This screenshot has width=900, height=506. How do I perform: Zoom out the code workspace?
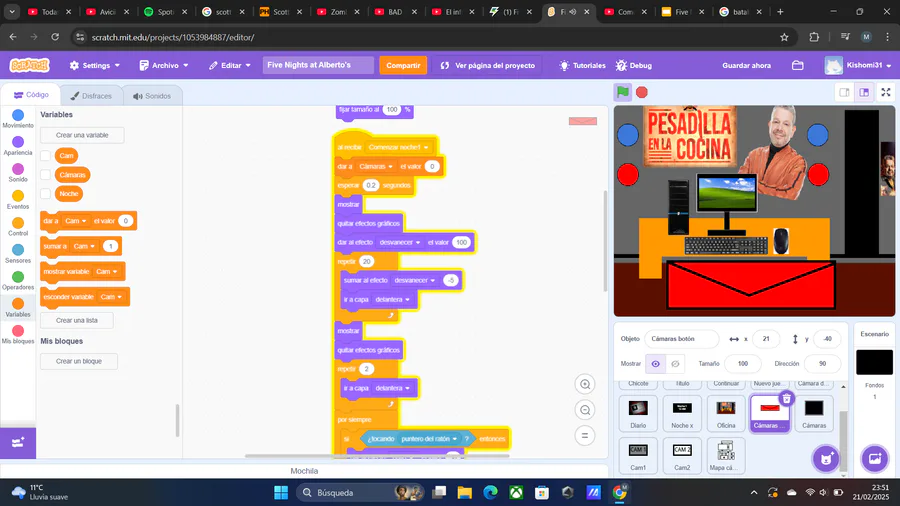click(x=585, y=410)
